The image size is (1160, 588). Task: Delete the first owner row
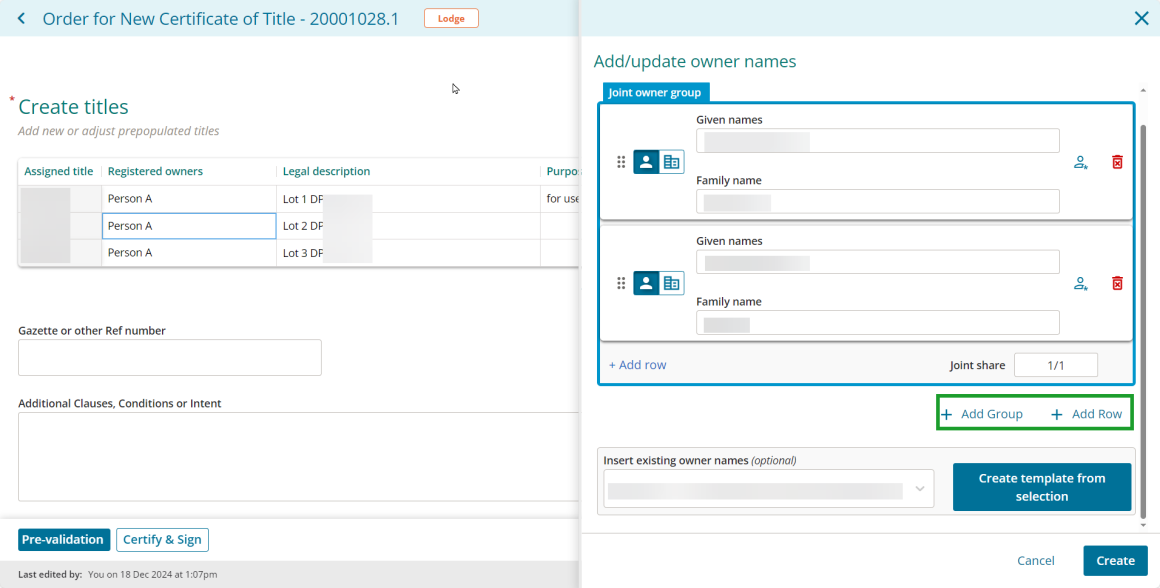[1117, 162]
